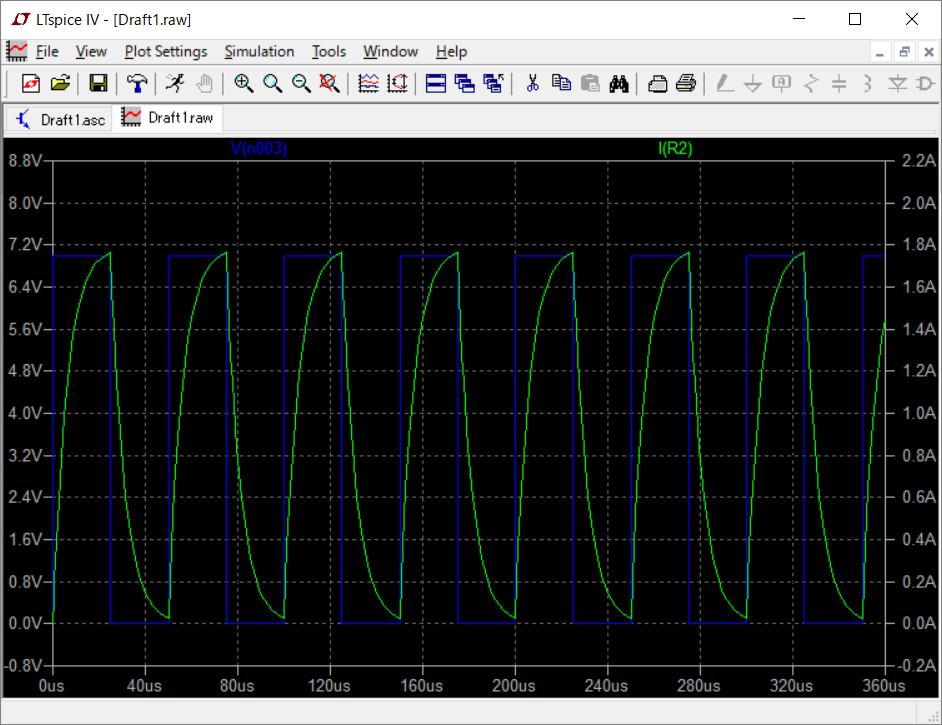Open the Simulation menu

coord(259,52)
